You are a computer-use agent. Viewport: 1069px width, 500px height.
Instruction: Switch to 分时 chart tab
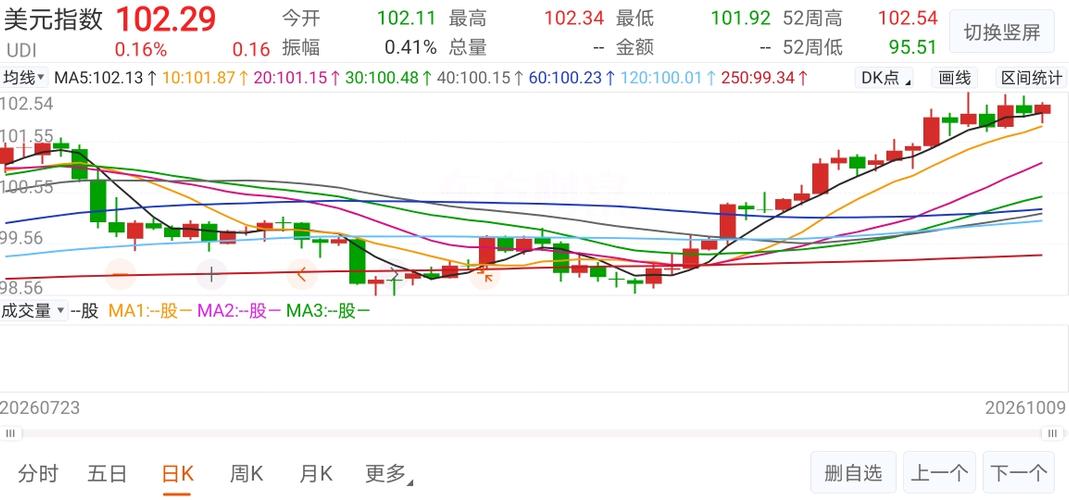(38, 473)
